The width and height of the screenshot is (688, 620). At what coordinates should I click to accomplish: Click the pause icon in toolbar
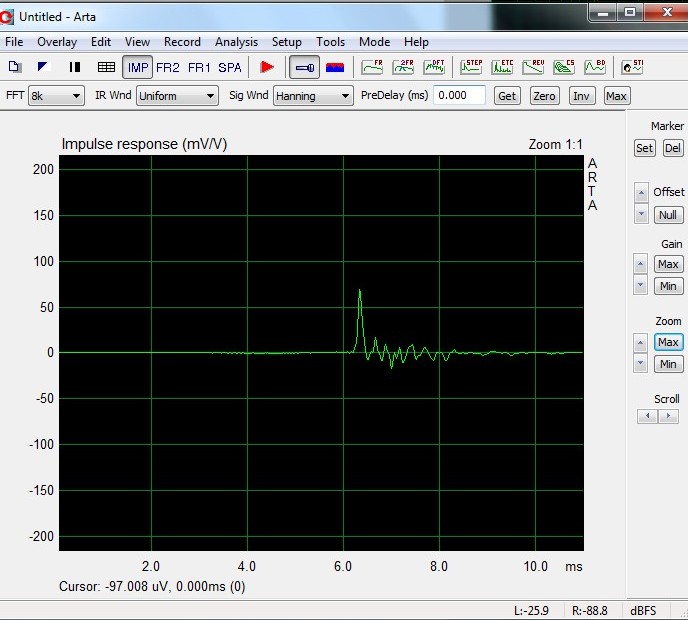(x=74, y=67)
